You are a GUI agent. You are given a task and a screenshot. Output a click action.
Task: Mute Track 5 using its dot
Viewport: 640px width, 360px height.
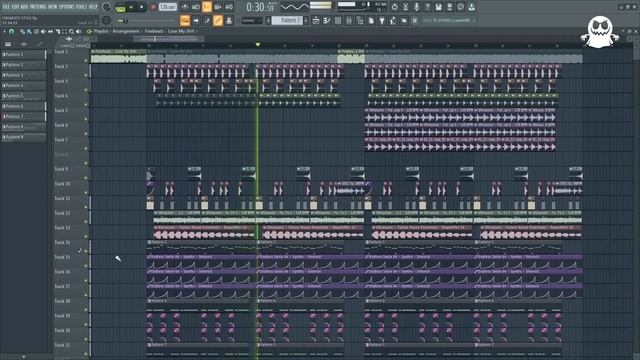86,119
